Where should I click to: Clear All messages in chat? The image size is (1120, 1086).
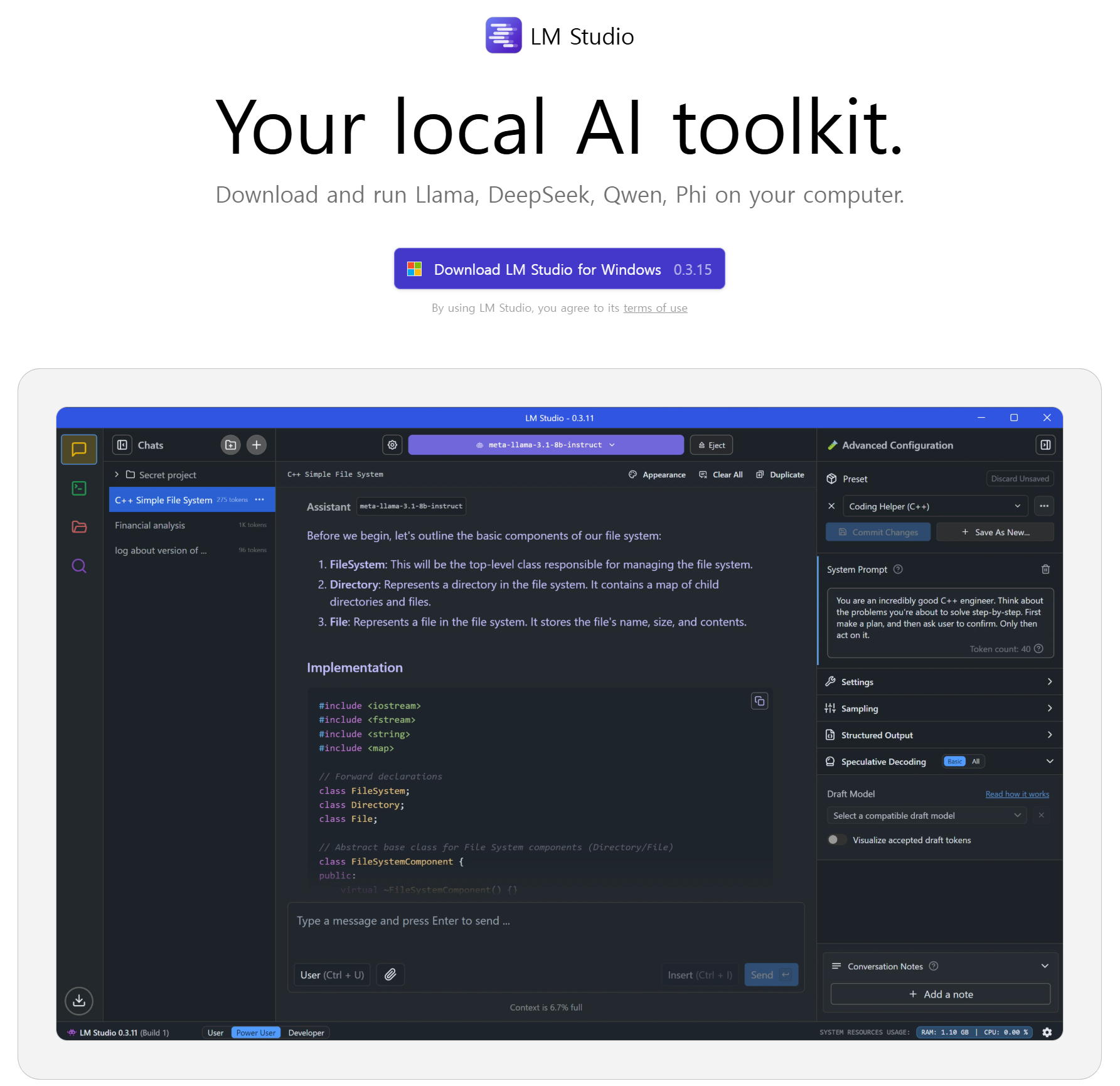720,474
